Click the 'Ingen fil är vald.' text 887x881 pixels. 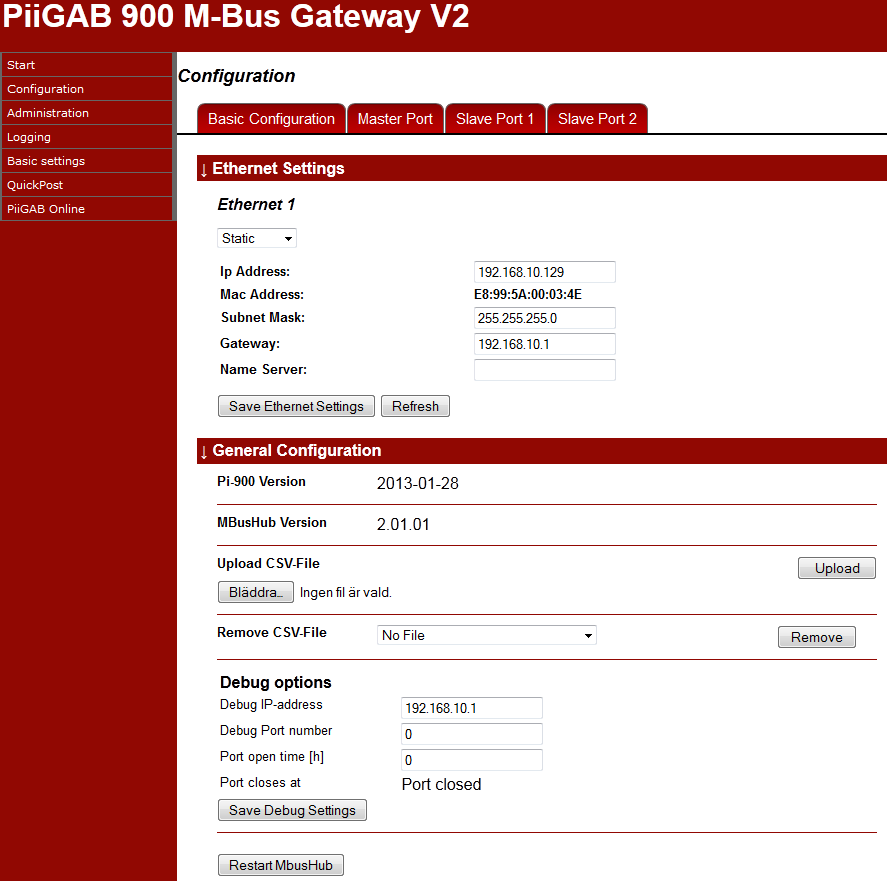coord(346,592)
